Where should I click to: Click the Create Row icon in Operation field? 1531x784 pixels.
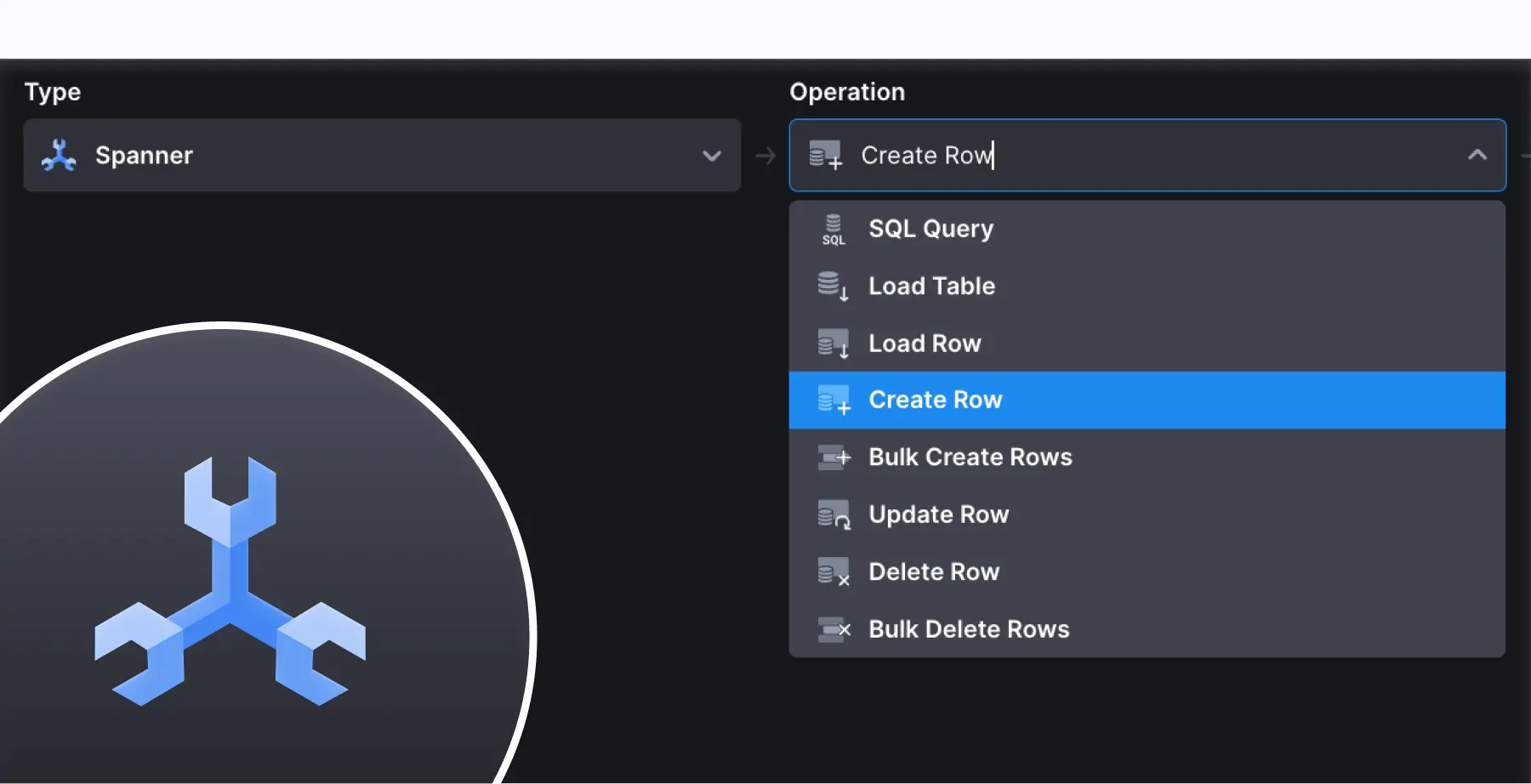point(825,156)
